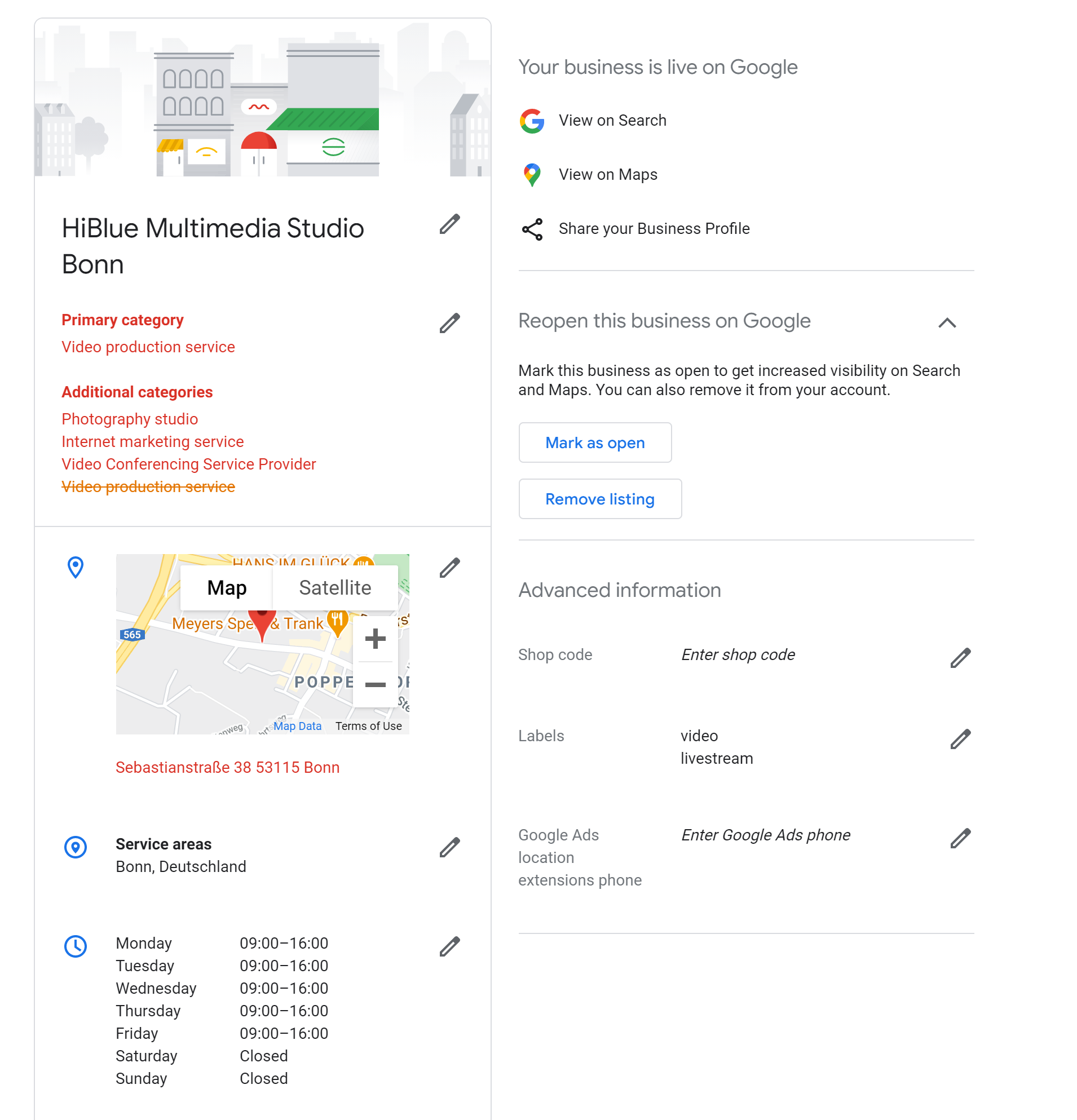The image size is (1077, 1120).
Task: Click the clock icon beside hours
Action: click(76, 946)
